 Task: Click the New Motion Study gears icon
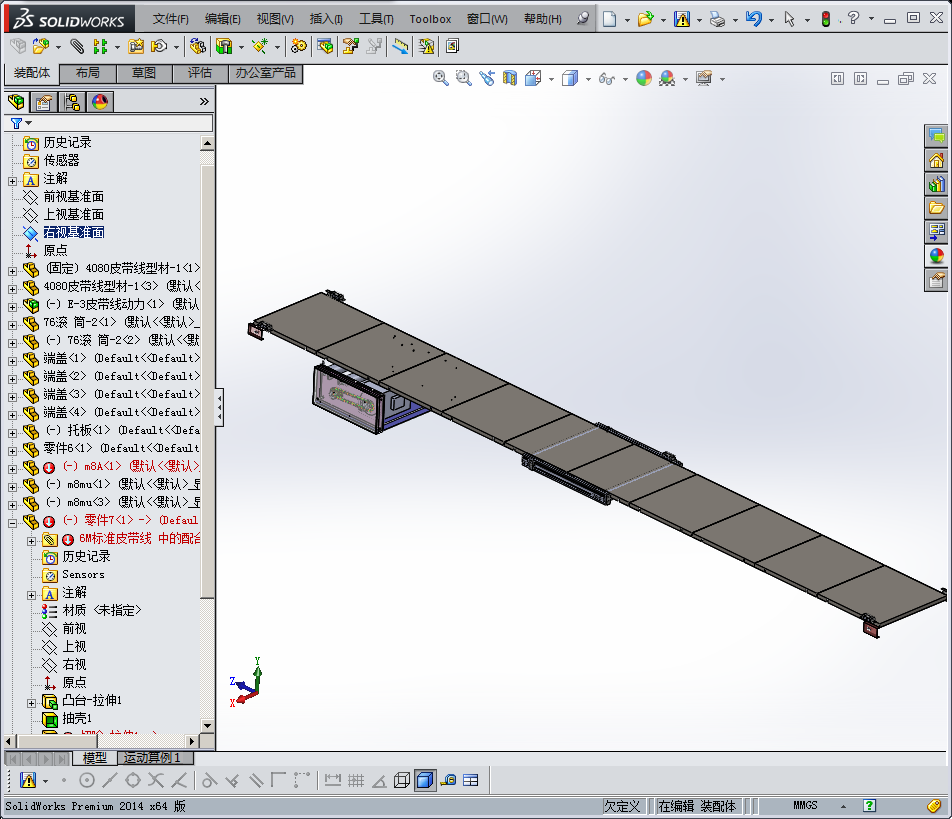[x=299, y=46]
